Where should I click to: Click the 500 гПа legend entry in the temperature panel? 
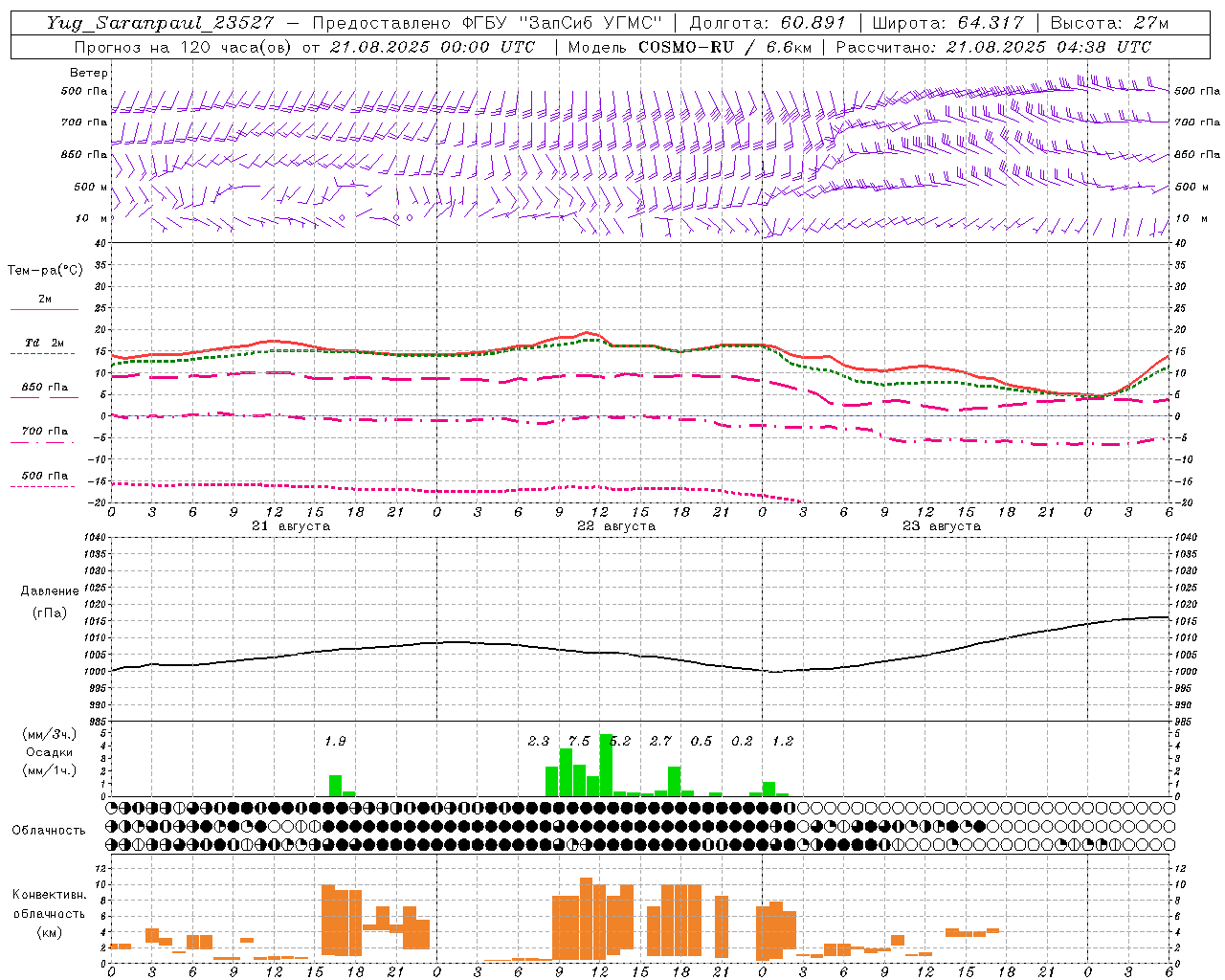click(x=45, y=476)
